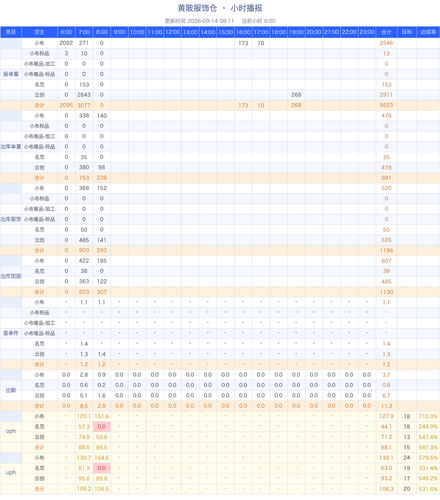The image size is (440, 500).
Task: Click the value 130.7 cell
Action: [x=84, y=458]
